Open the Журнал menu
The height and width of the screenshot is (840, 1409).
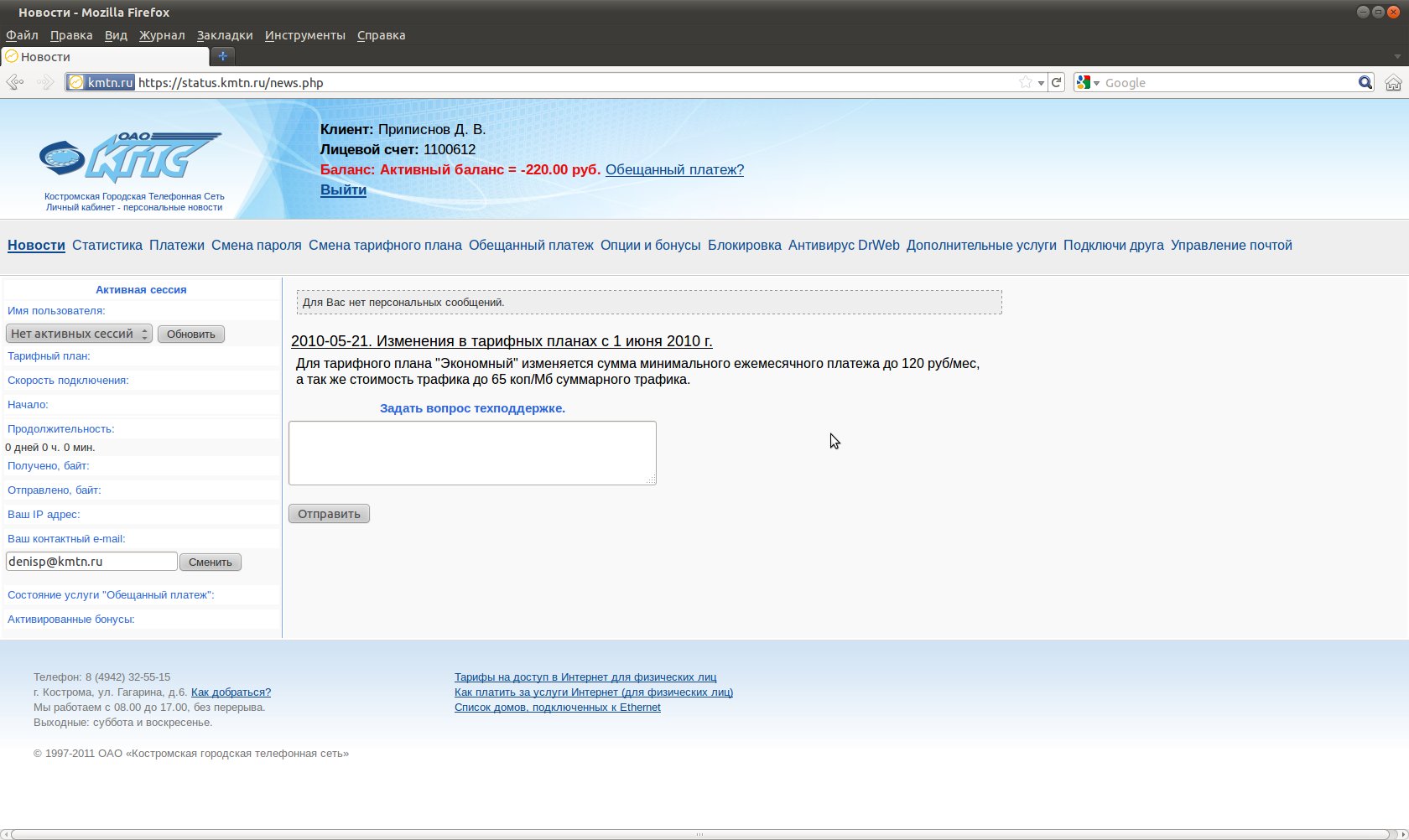[162, 35]
